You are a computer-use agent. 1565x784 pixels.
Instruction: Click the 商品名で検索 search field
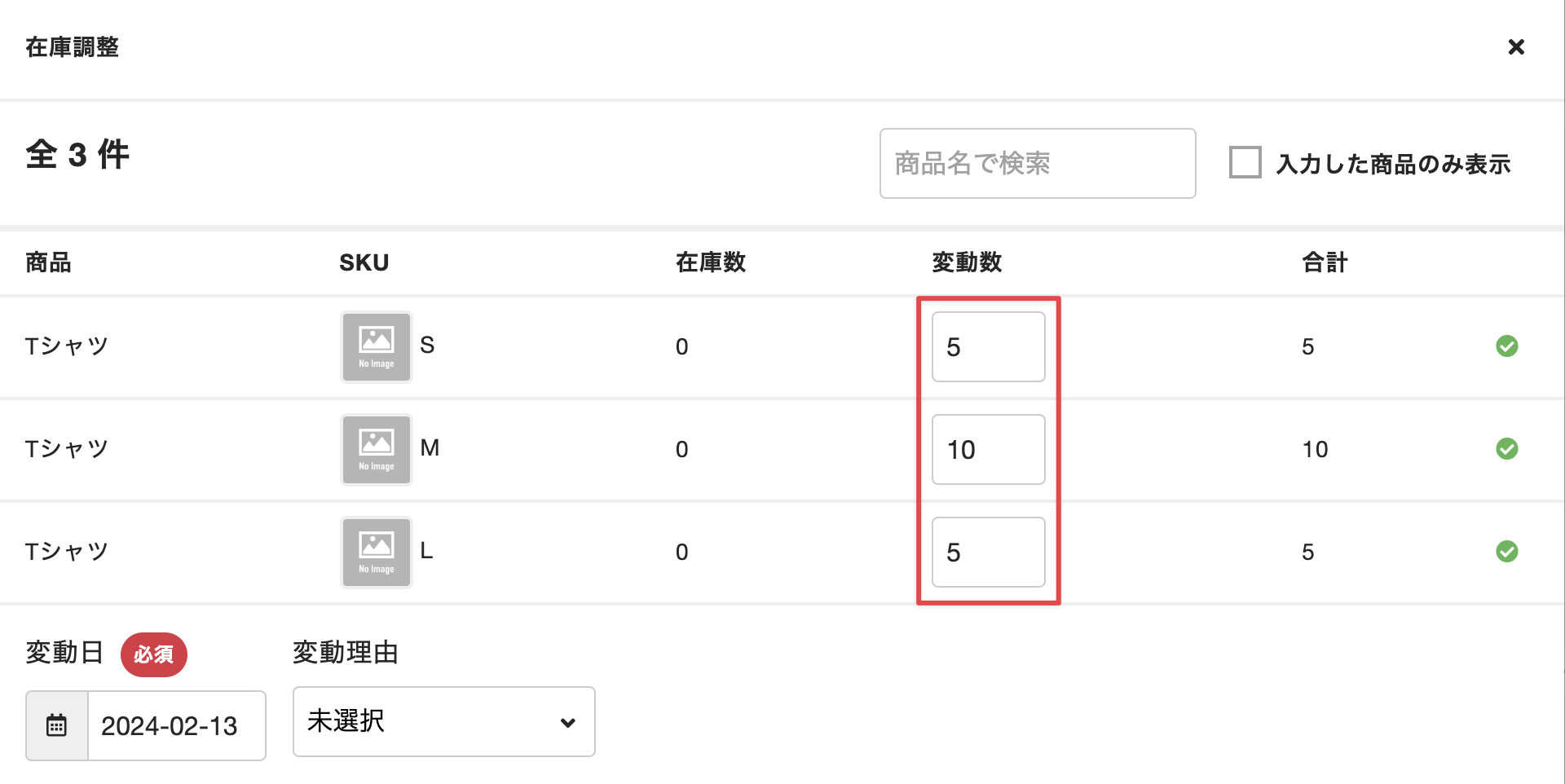(x=1037, y=163)
